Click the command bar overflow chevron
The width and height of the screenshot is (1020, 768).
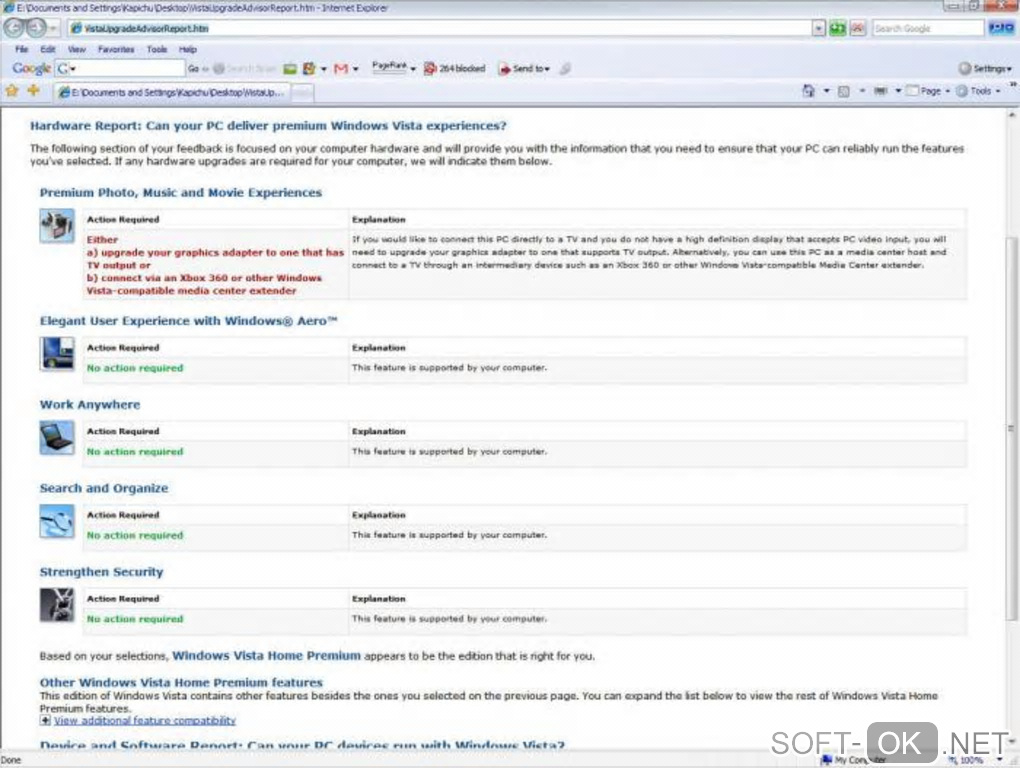1013,85
